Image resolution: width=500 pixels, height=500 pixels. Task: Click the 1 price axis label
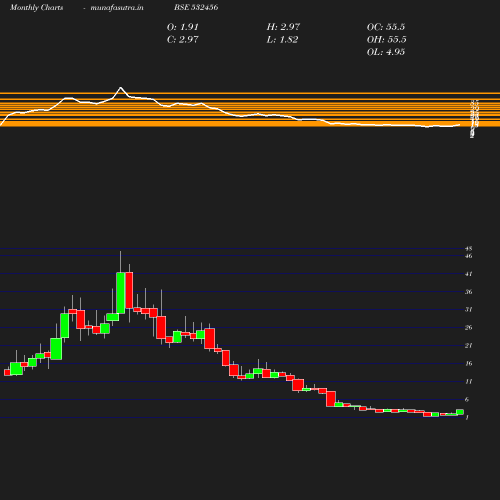pyautogui.click(x=467, y=417)
